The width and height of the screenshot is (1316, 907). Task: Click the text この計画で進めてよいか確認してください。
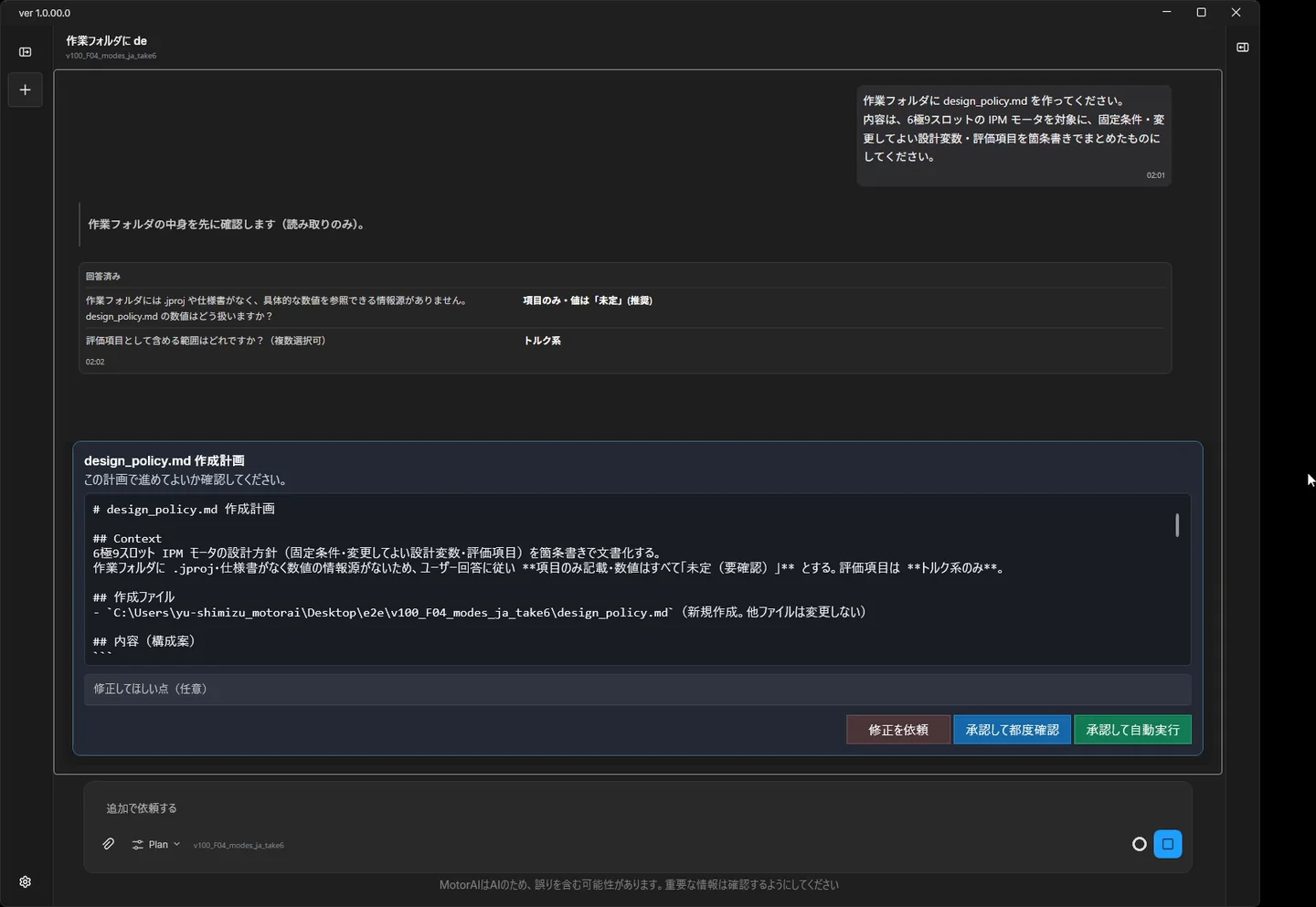click(186, 480)
